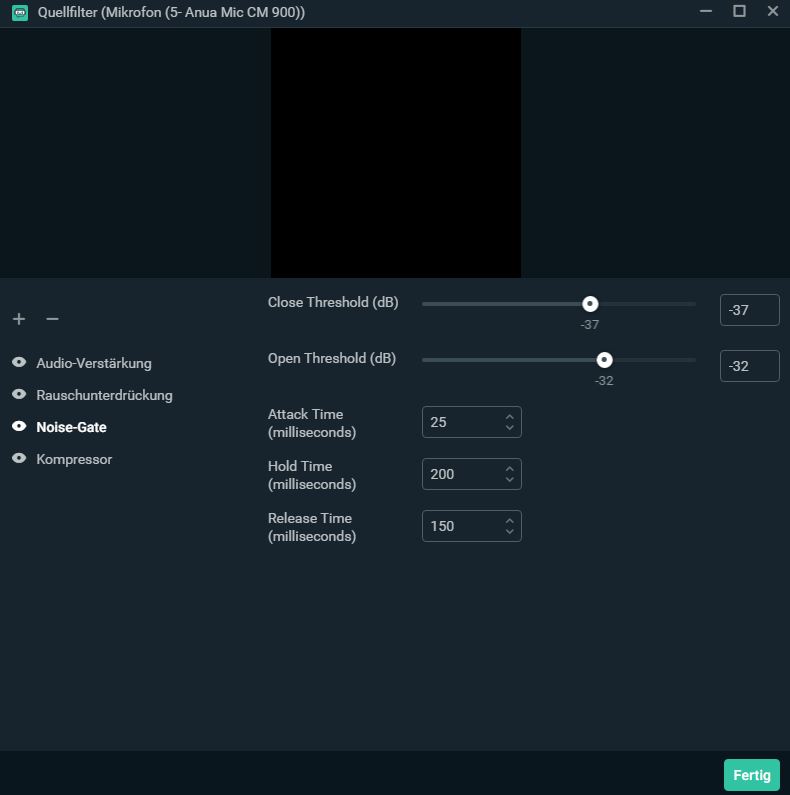Click the Open Threshold slider handle
Image resolution: width=790 pixels, height=795 pixels.
coord(604,360)
